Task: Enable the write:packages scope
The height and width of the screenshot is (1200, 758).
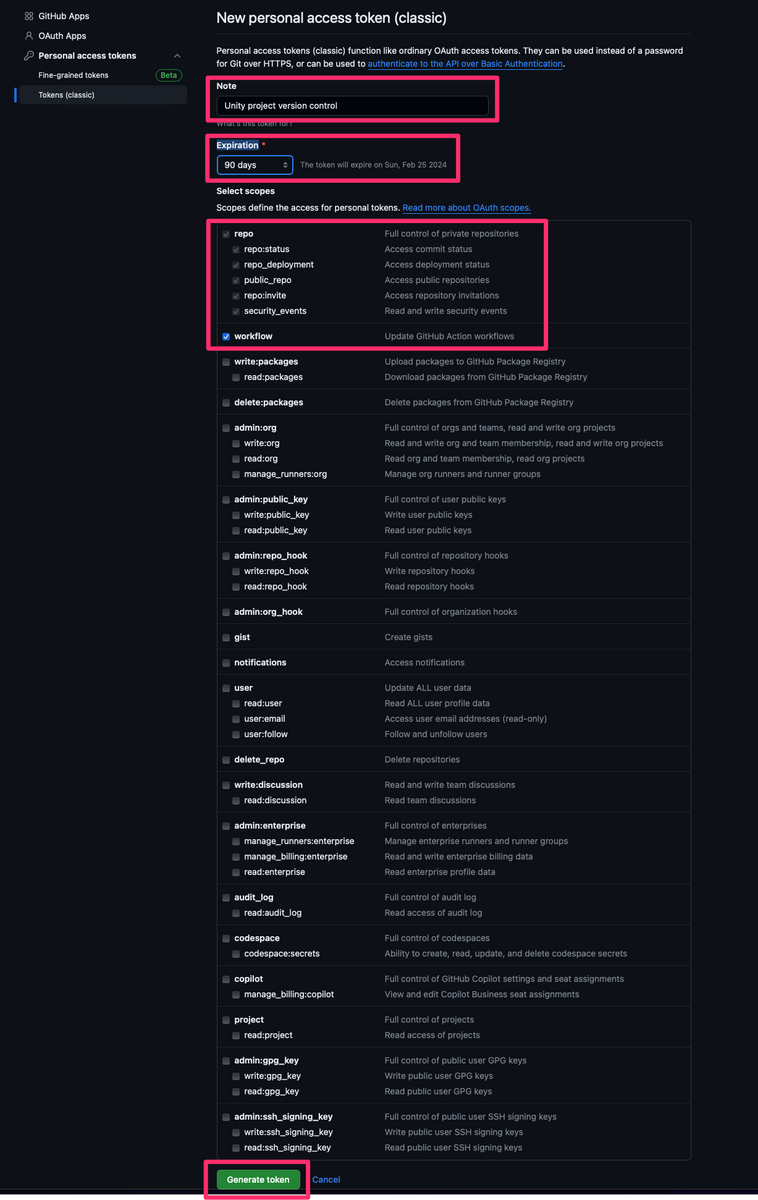Action: point(226,362)
